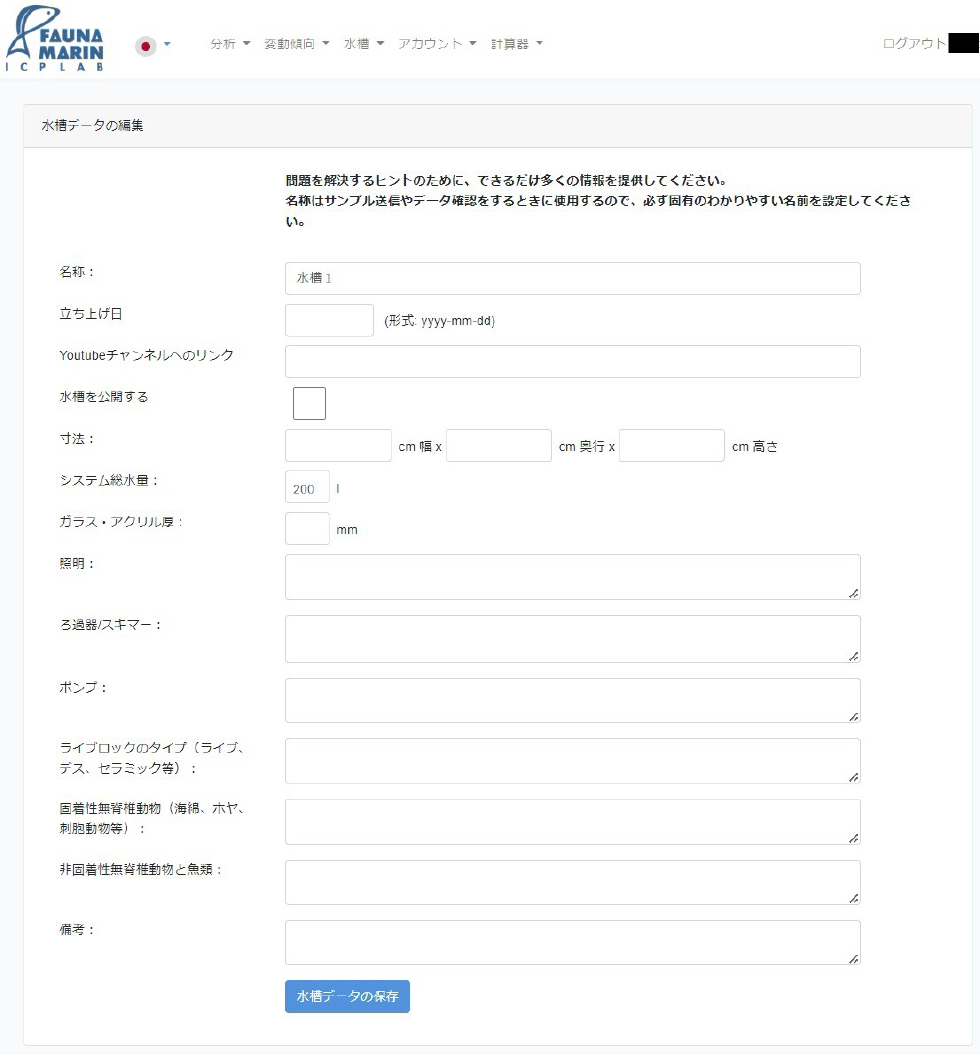Focus the 立ち上げ日 date field
Viewport: 980px width, 1055px height.
click(329, 321)
